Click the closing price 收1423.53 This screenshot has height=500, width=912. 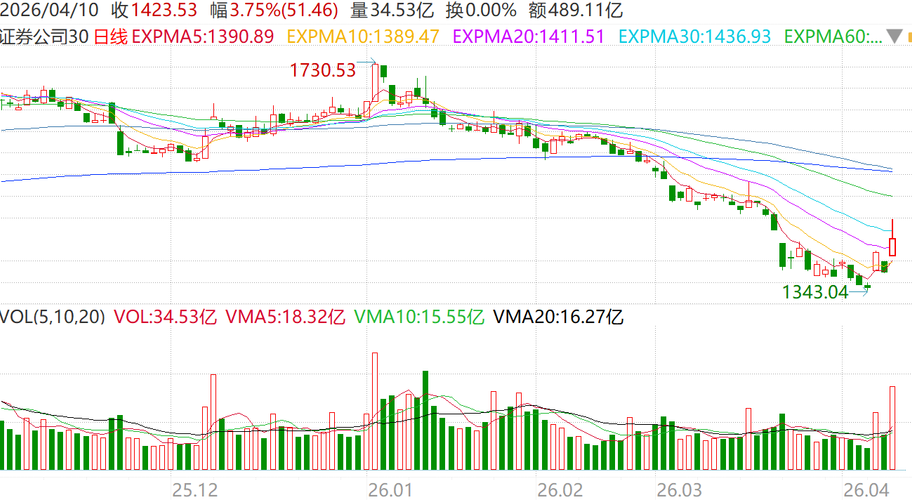155,10
